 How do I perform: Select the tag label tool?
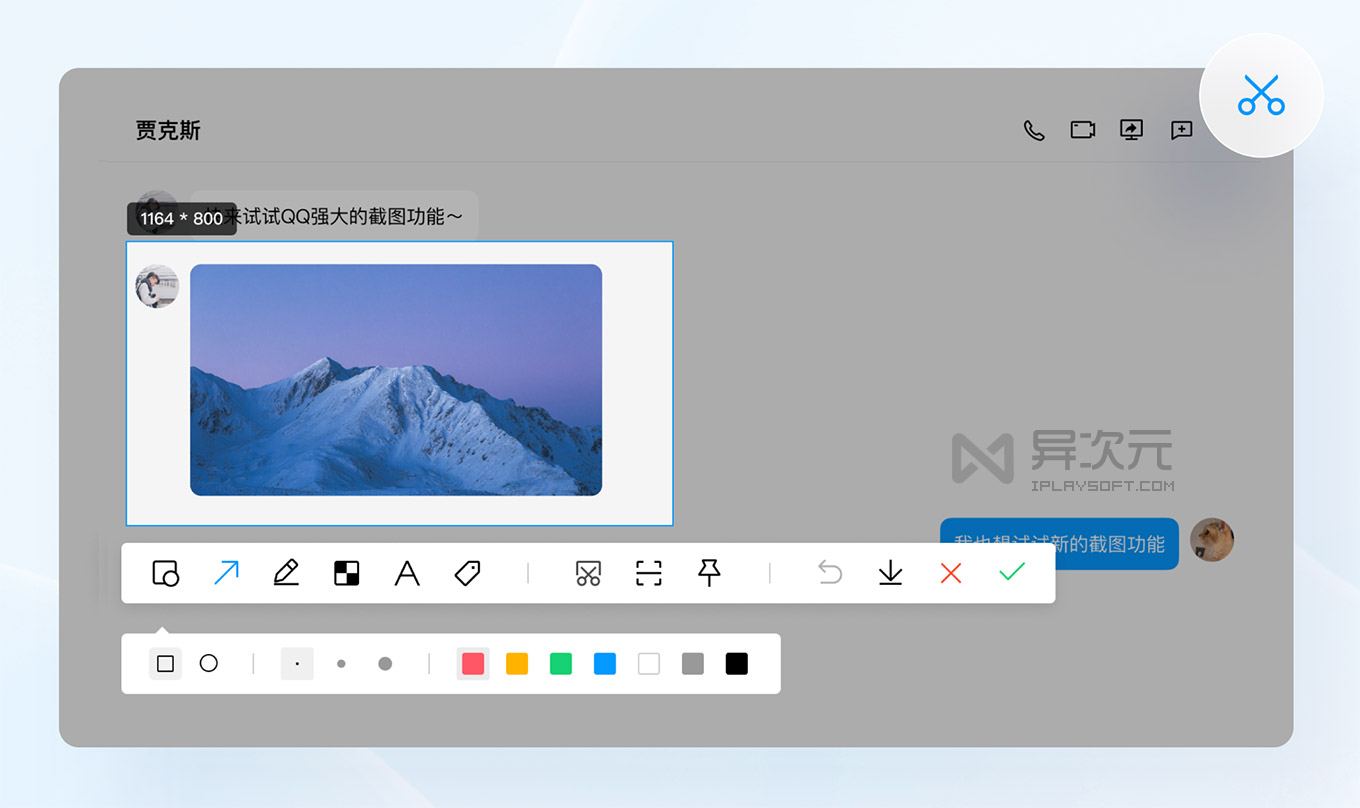[467, 573]
